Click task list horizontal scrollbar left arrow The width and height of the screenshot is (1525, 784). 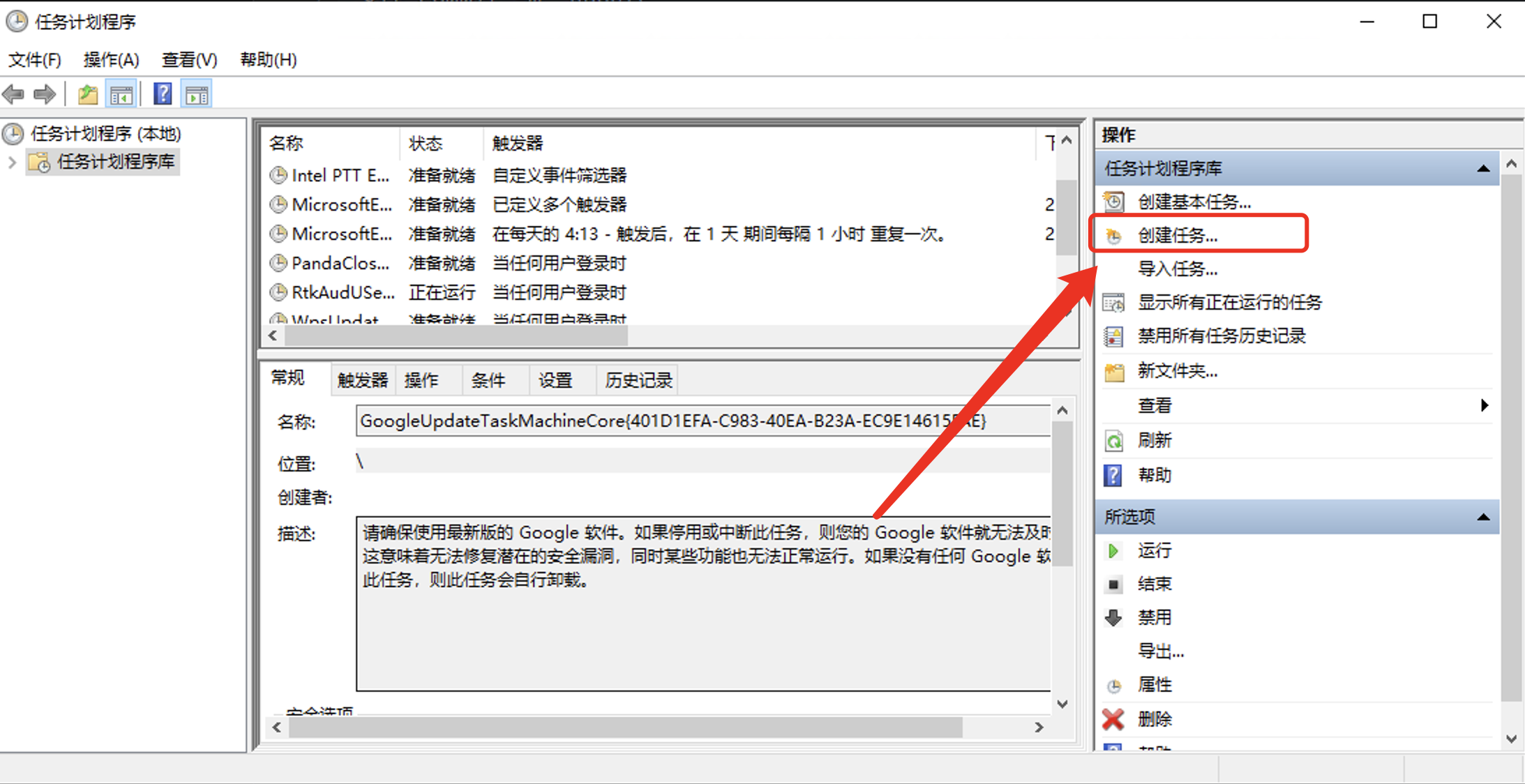click(273, 336)
